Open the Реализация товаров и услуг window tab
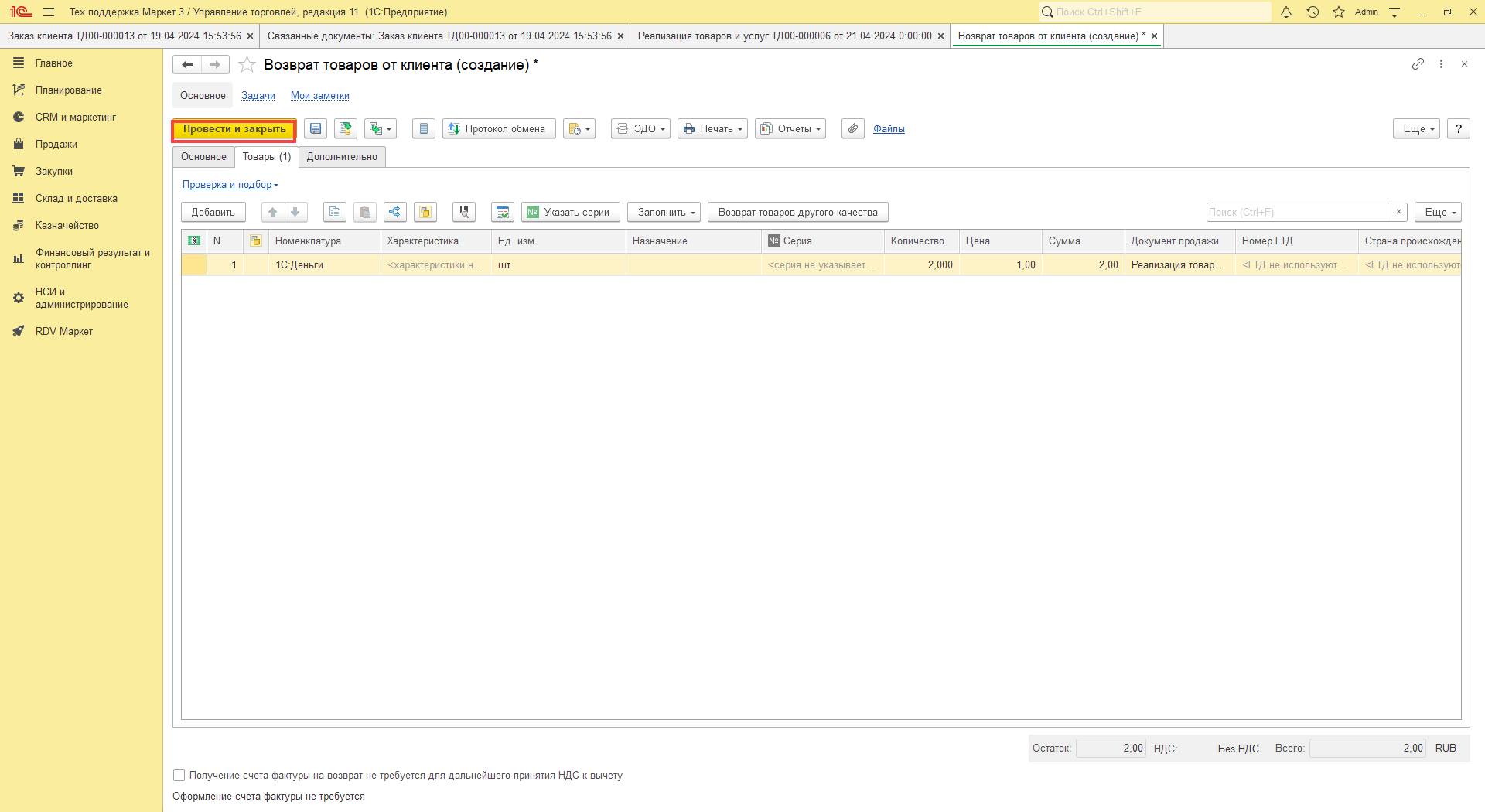Image resolution: width=1485 pixels, height=812 pixels. [x=784, y=36]
